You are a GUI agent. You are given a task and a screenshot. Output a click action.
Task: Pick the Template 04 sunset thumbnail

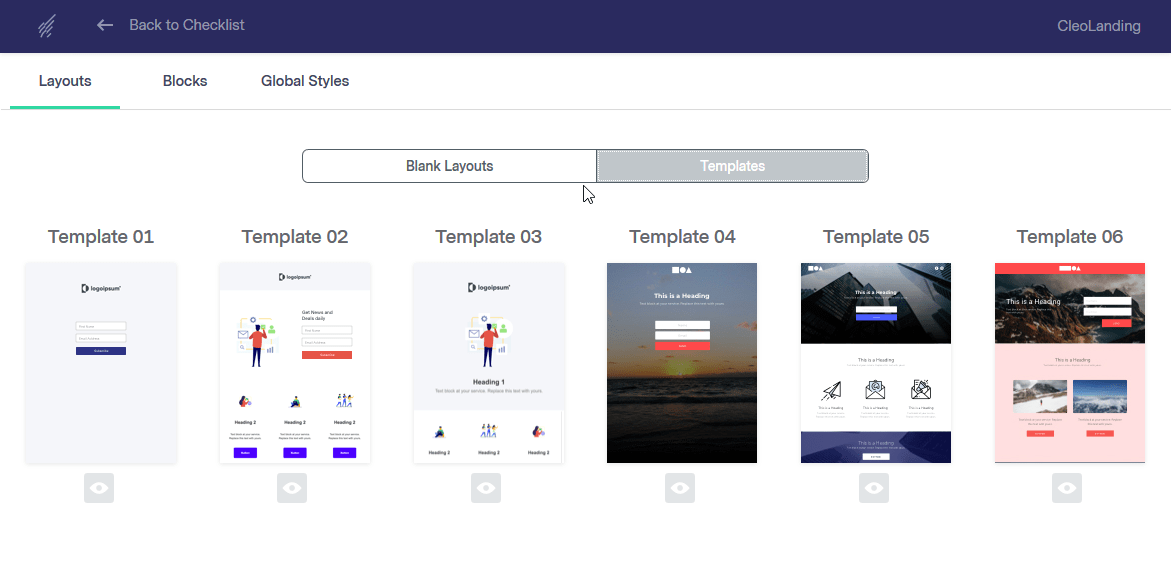[x=682, y=363]
